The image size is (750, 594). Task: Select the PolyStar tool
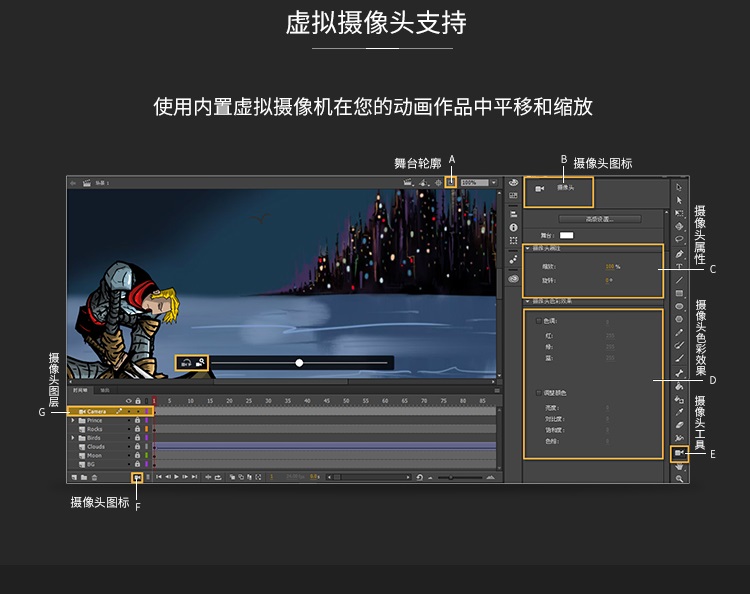point(679,319)
